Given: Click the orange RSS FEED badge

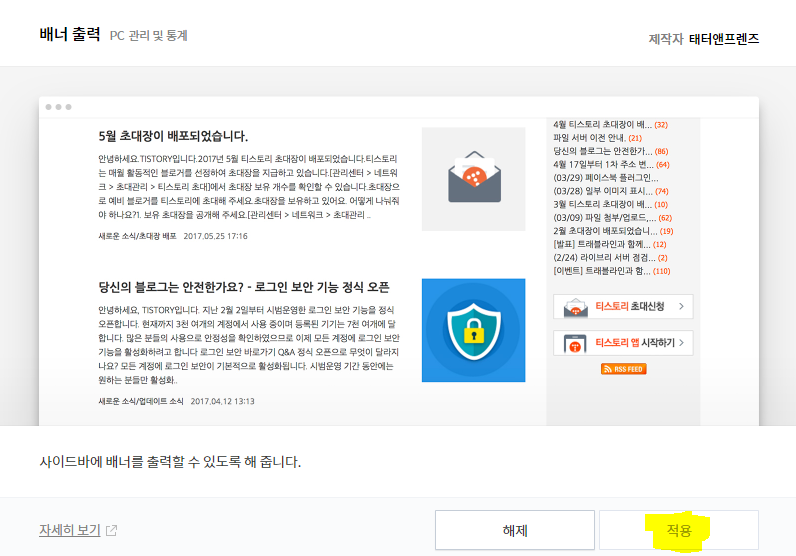Looking at the screenshot, I should click(623, 369).
